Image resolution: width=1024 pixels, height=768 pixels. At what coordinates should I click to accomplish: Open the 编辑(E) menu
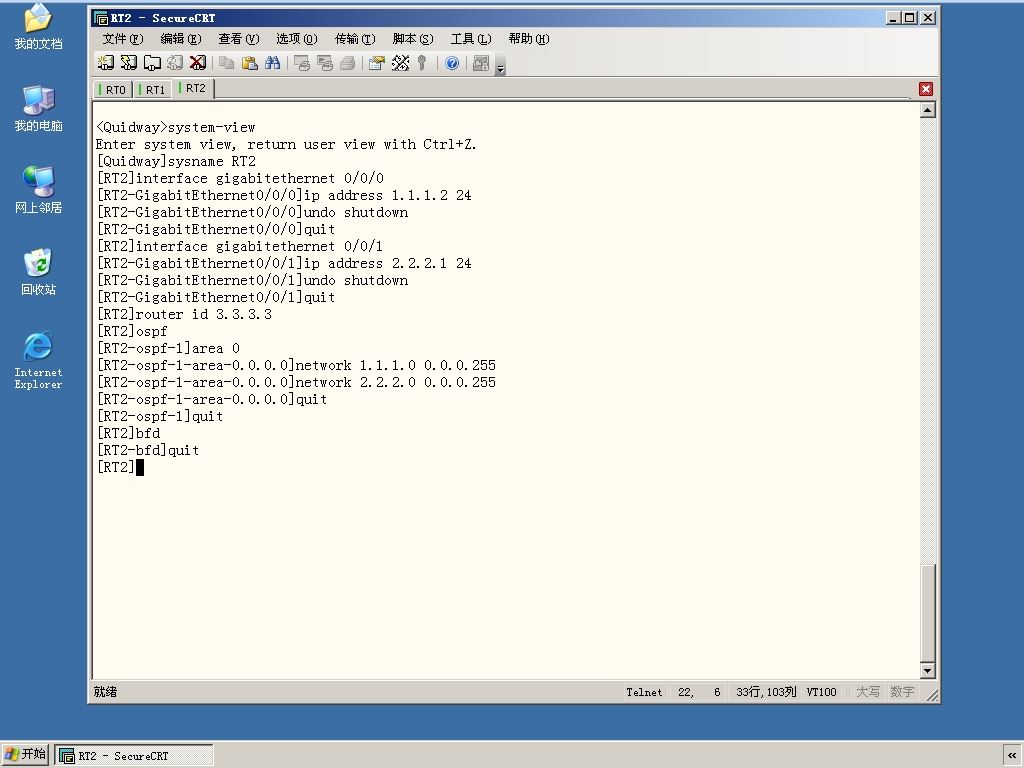point(181,39)
